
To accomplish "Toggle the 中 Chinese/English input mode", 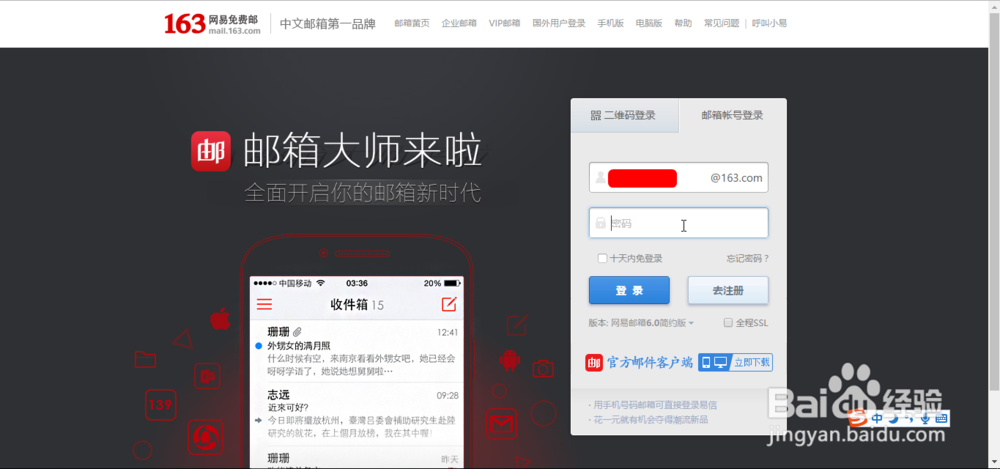I will coord(878,419).
